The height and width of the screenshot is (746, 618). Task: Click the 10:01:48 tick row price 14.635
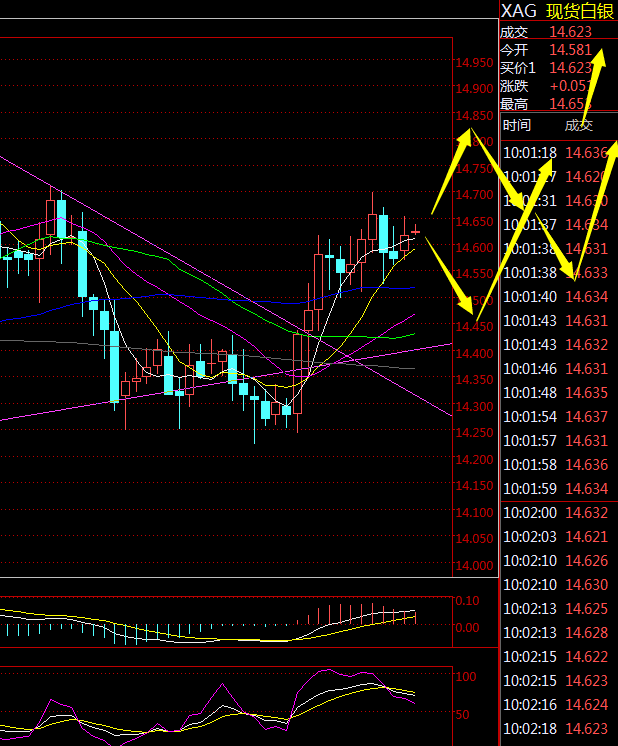pyautogui.click(x=587, y=393)
